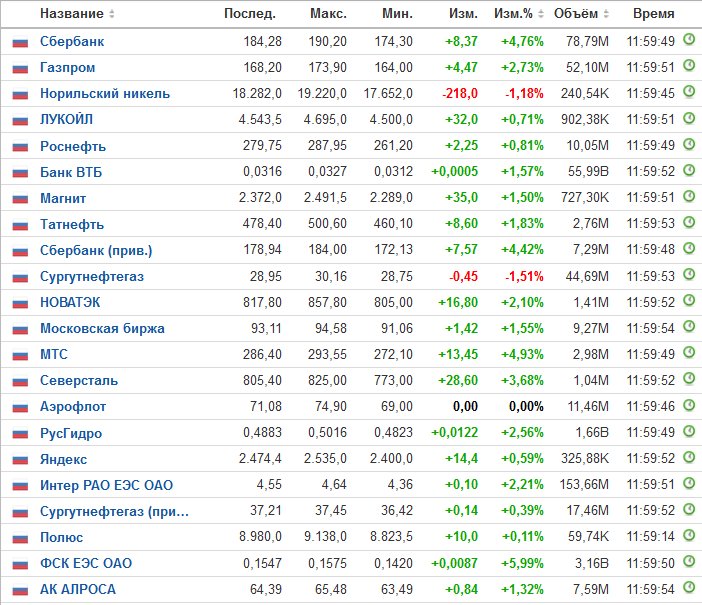This screenshot has width=702, height=605.
Task: Click the clock icon in Норильский никель row
Action: tap(689, 92)
